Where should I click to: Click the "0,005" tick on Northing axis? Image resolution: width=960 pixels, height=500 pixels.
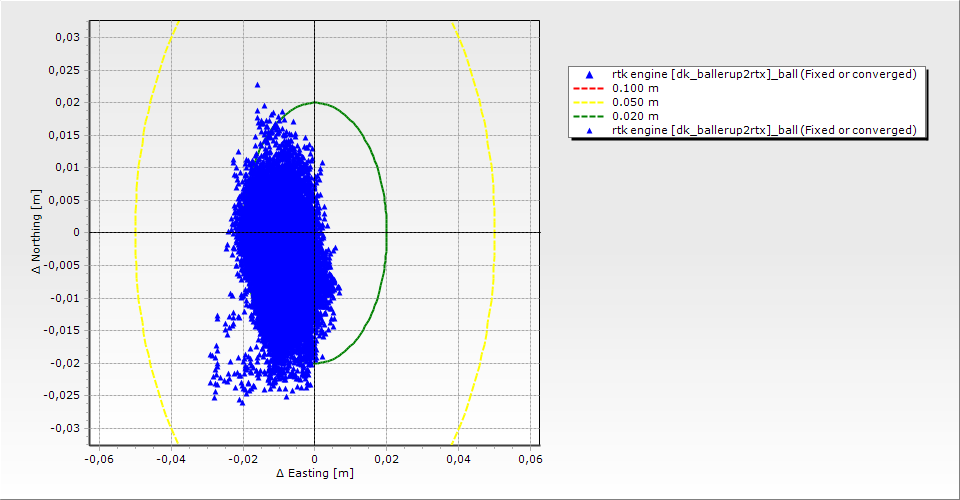point(64,200)
